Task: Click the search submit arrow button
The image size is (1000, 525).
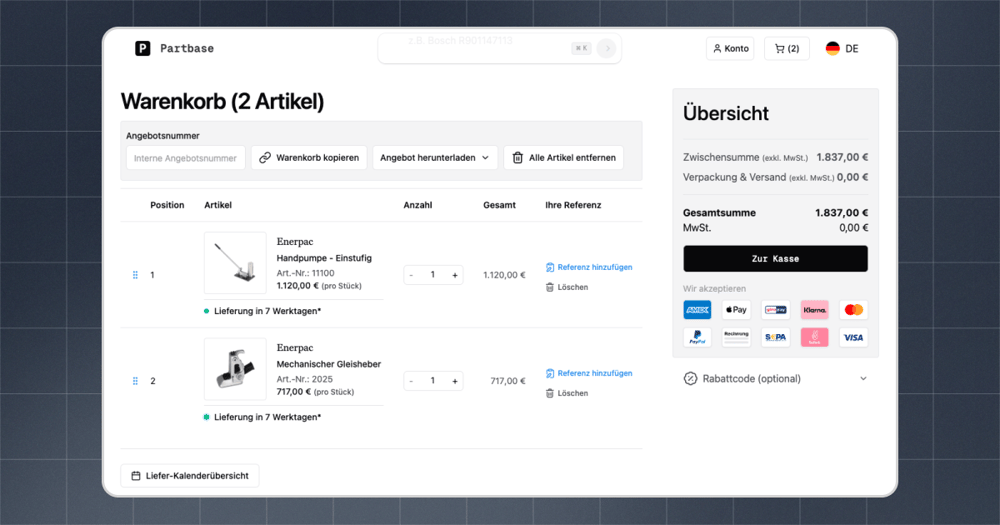Action: pos(607,48)
